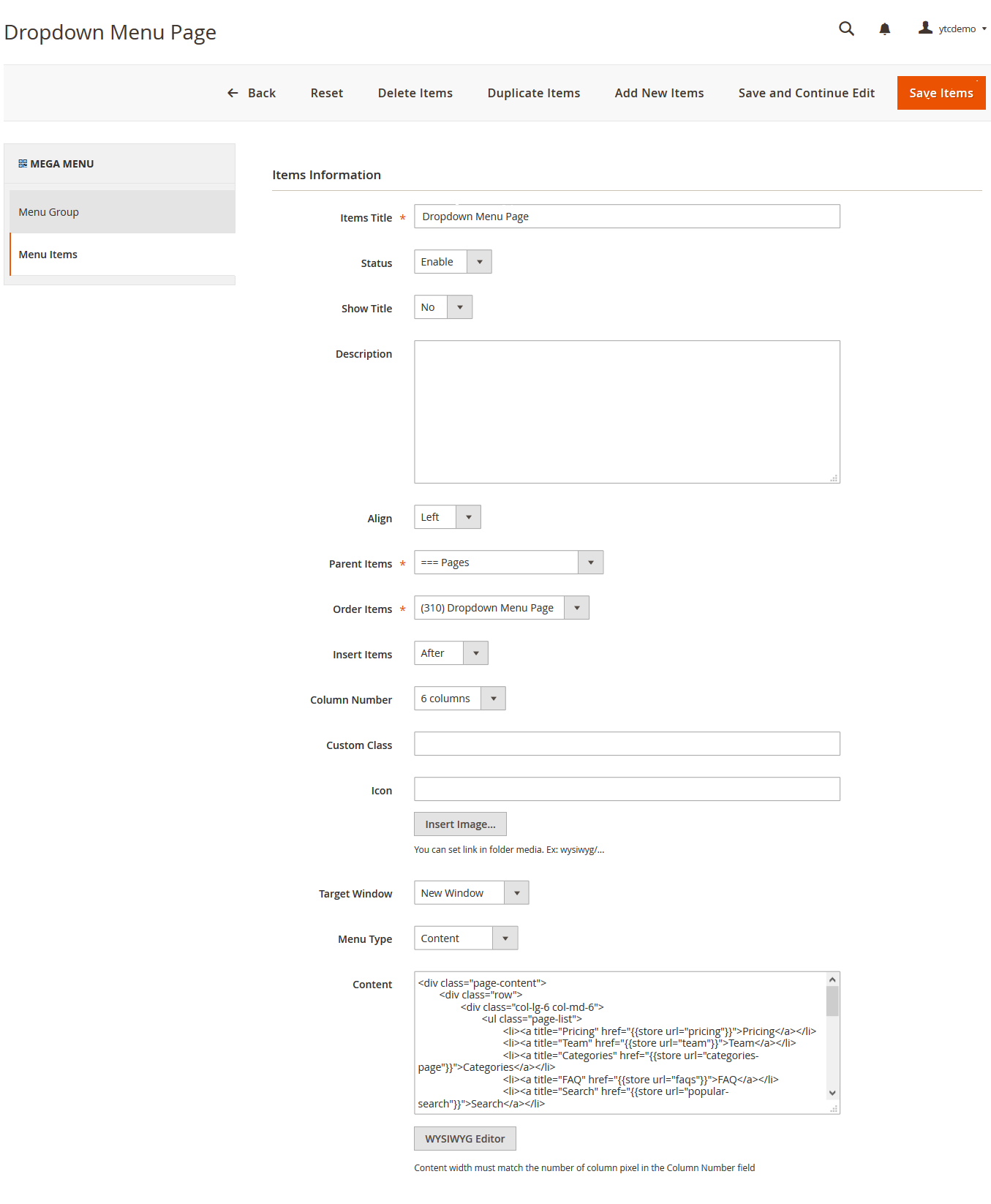Click the Delete Items button
991x1204 pixels.
[x=415, y=93]
